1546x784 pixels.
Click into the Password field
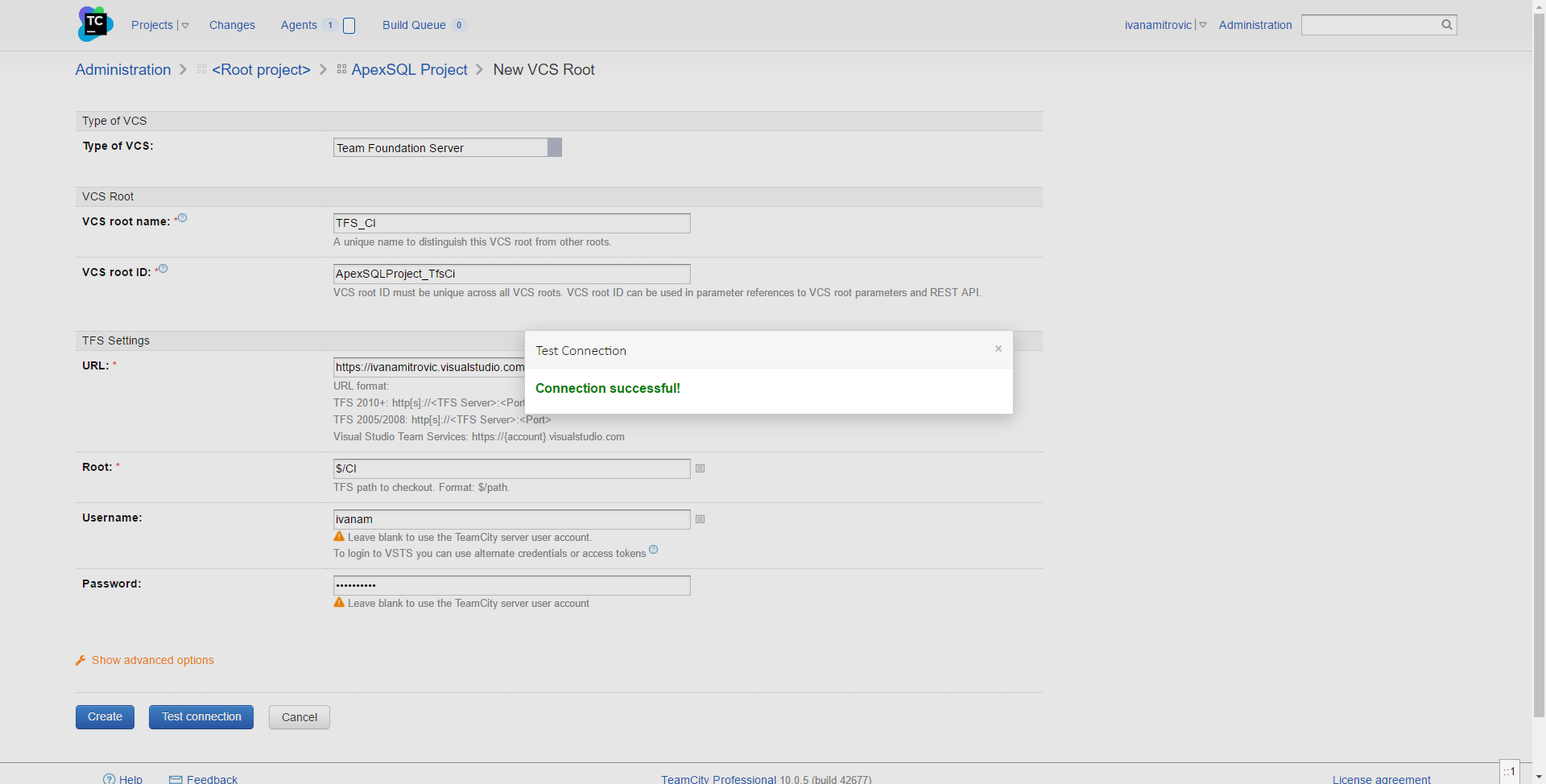(x=511, y=585)
